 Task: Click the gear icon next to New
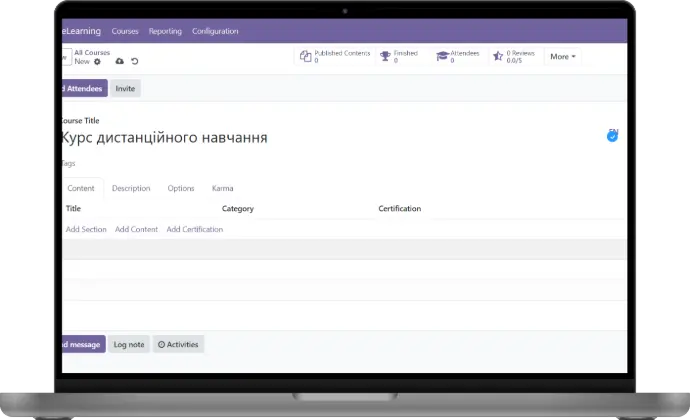pos(97,62)
